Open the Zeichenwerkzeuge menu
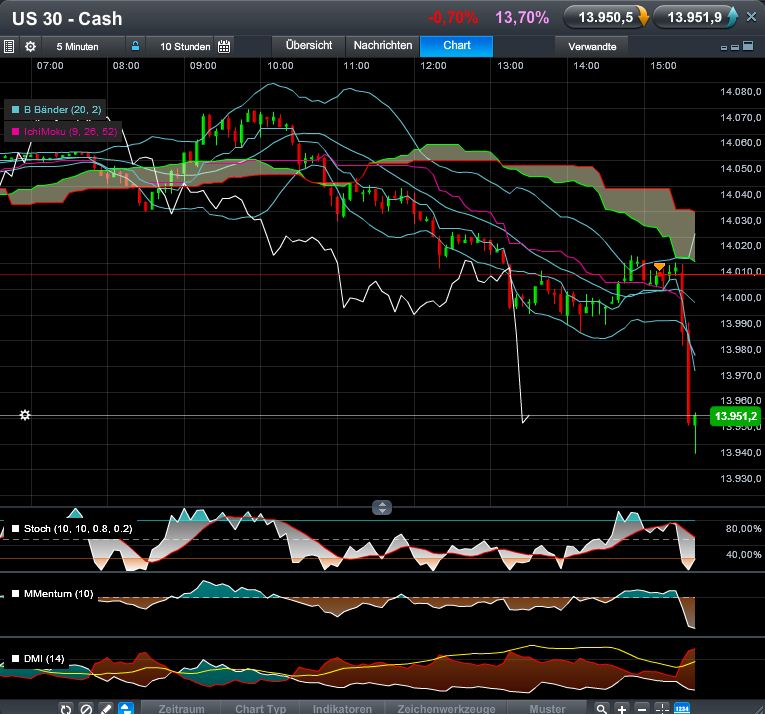The image size is (765, 714). click(x=446, y=709)
